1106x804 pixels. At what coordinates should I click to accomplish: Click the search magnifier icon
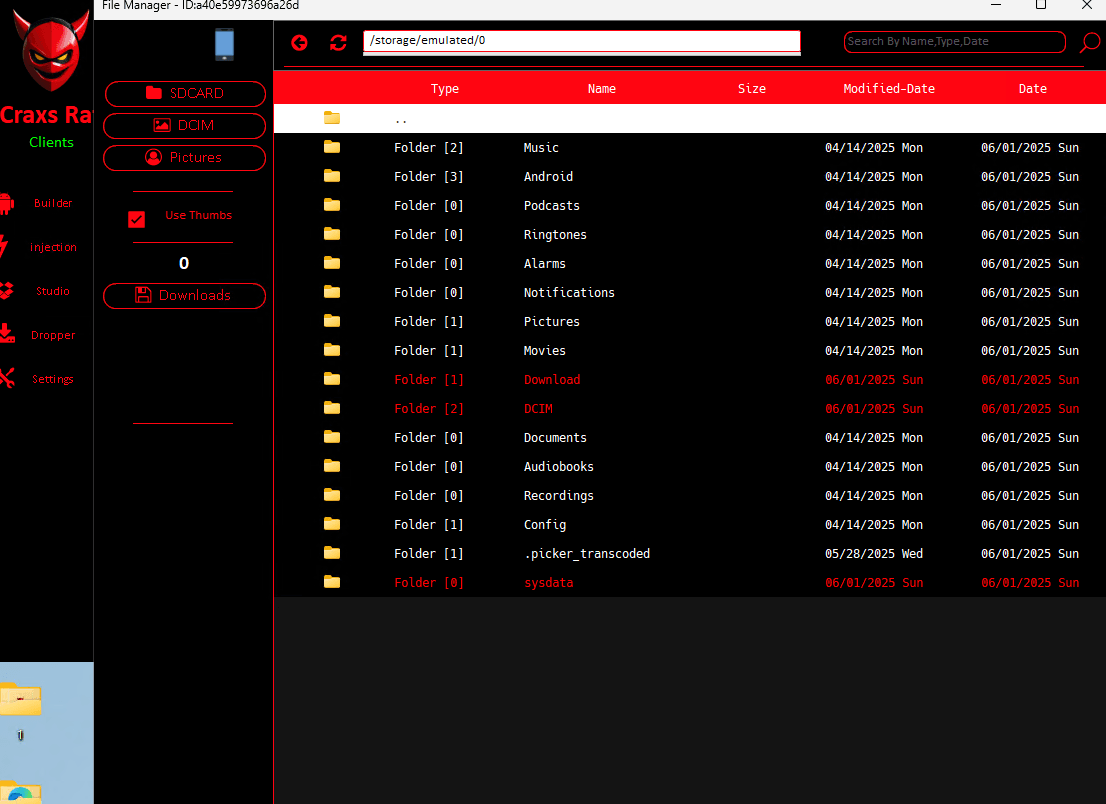(1088, 44)
